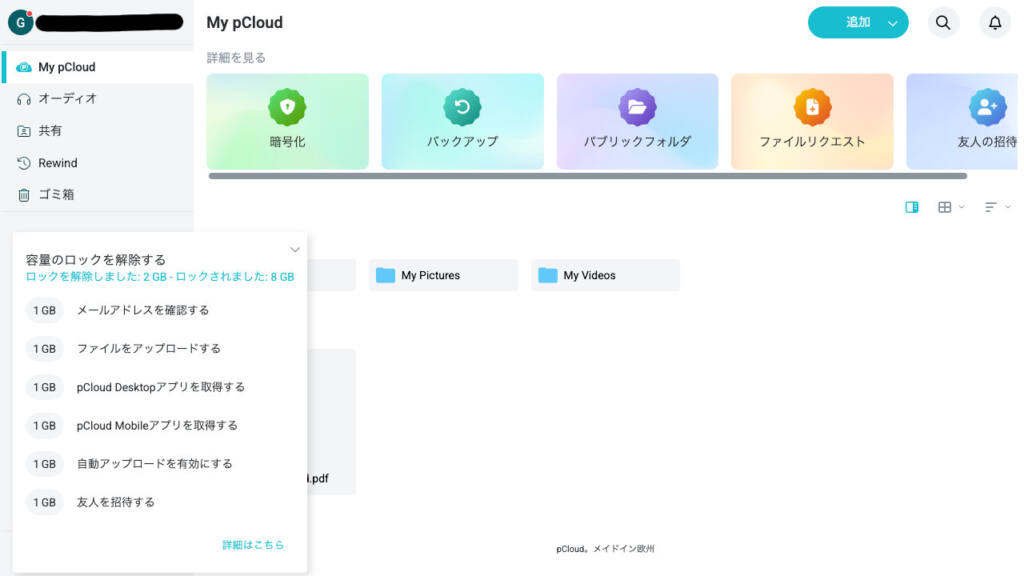Click the user avatar G
The image size is (1024, 576).
pyautogui.click(x=21, y=22)
